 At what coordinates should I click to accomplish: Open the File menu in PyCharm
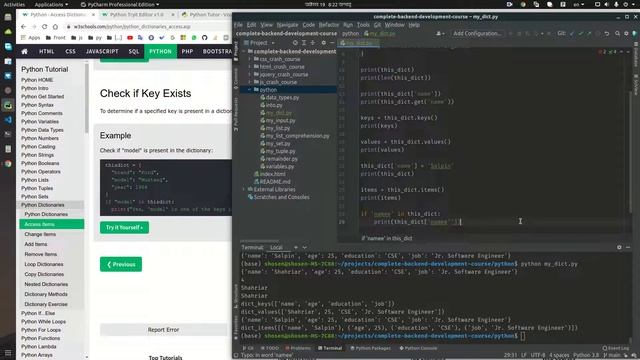[x=238, y=25]
